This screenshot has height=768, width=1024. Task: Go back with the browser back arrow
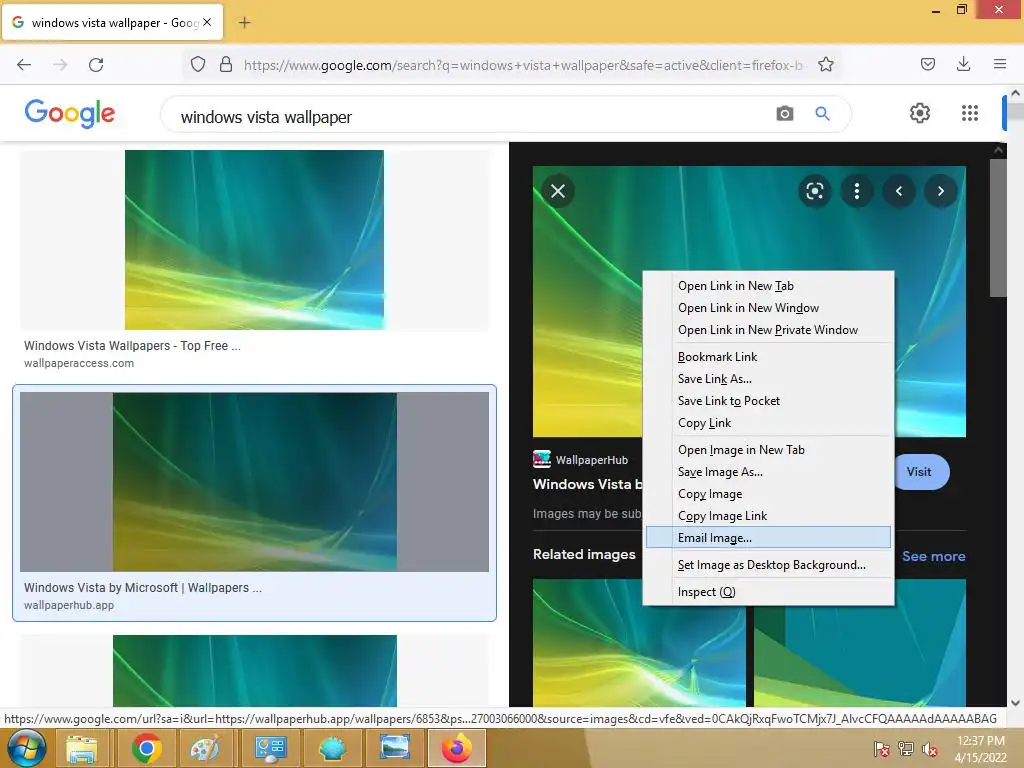[24, 65]
